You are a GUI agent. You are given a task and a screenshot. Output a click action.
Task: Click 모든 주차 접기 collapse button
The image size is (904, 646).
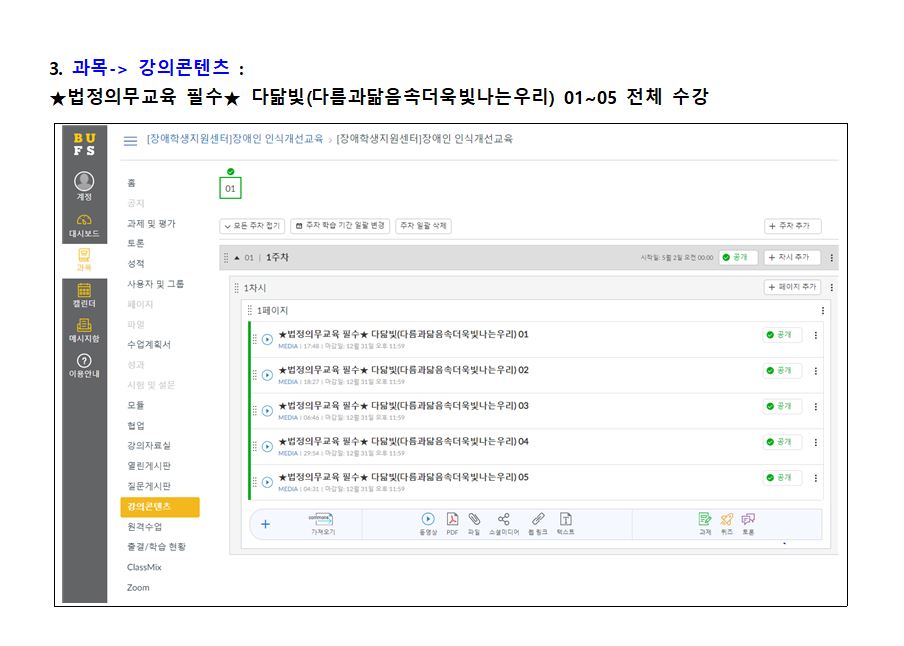pyautogui.click(x=252, y=227)
